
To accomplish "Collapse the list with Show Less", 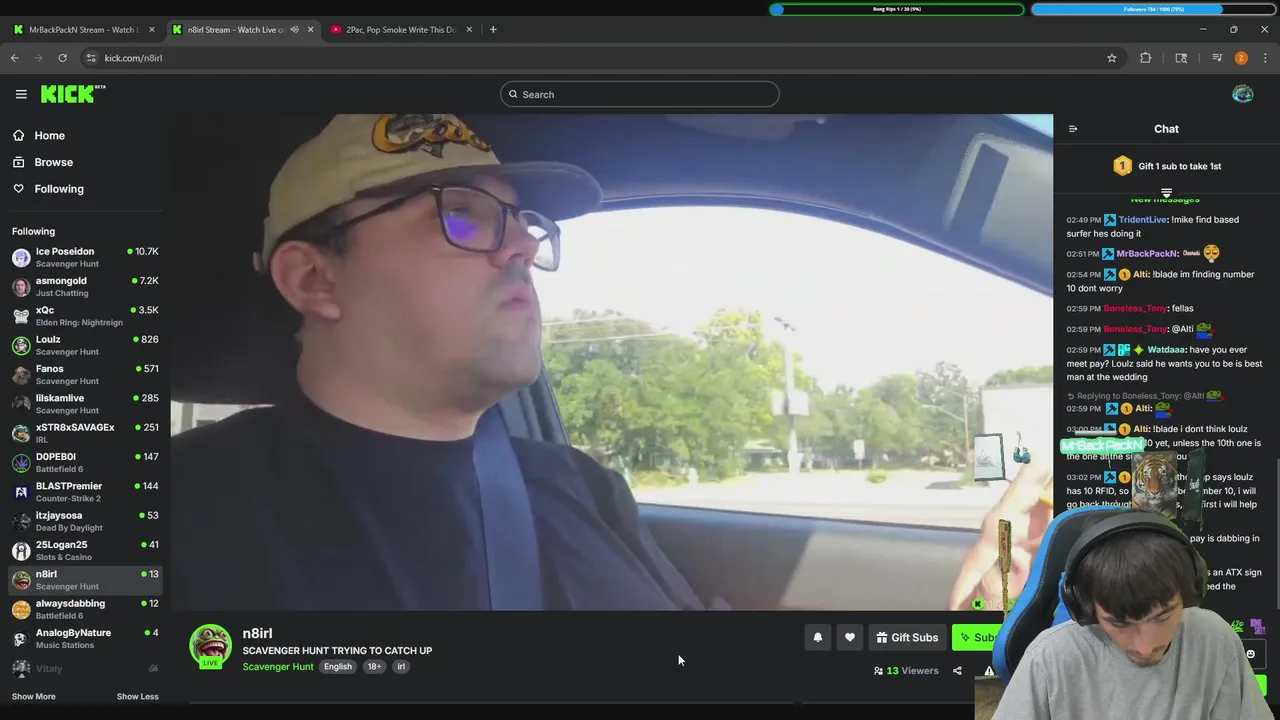I will pos(138,697).
